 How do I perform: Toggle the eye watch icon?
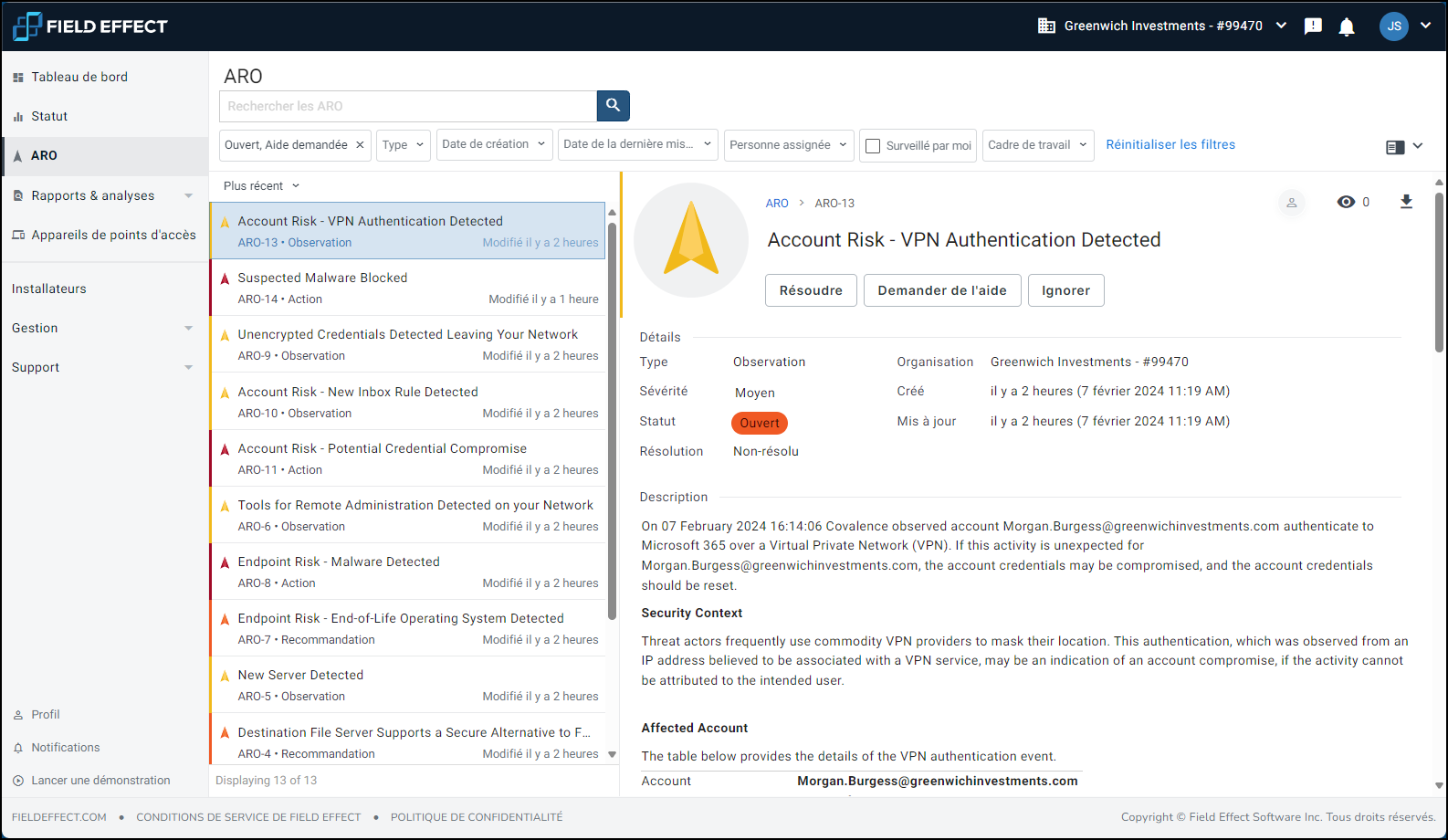click(1346, 202)
